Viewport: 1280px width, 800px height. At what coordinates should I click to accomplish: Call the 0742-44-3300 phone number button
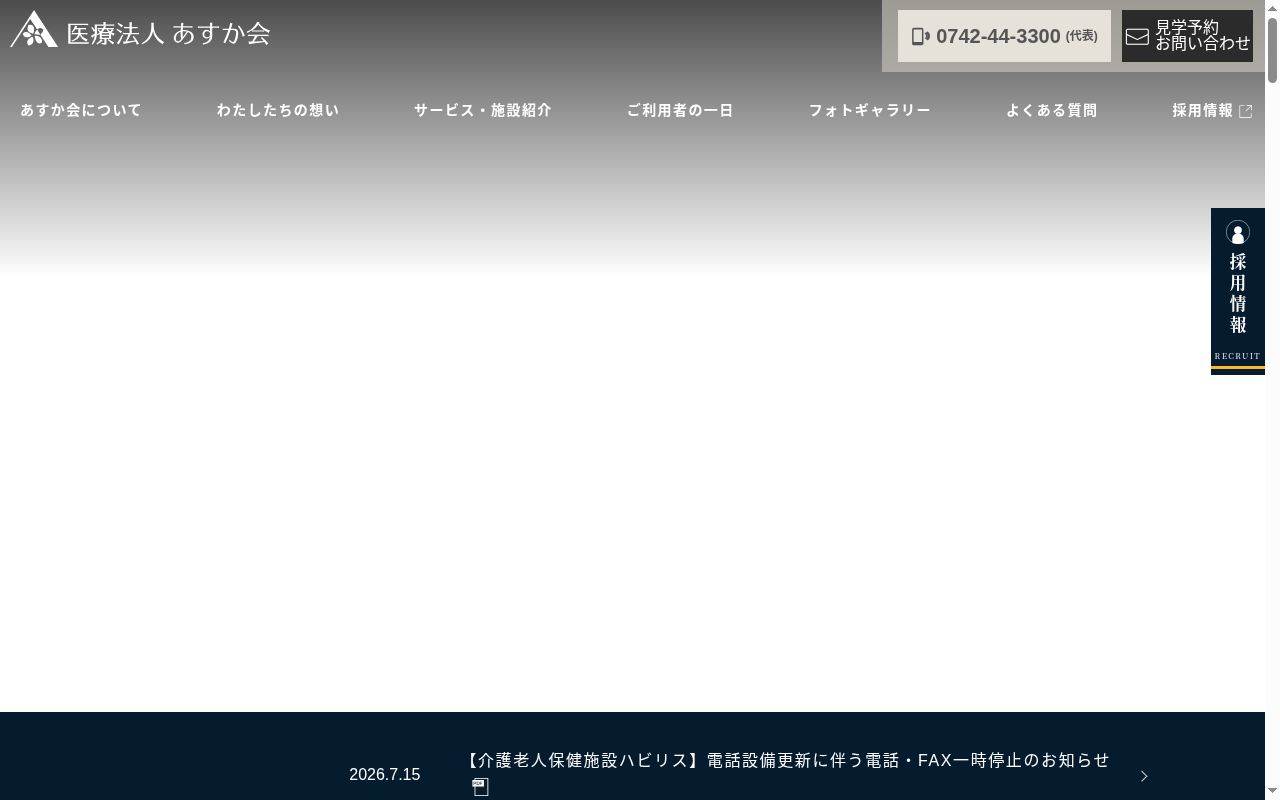tap(1004, 36)
